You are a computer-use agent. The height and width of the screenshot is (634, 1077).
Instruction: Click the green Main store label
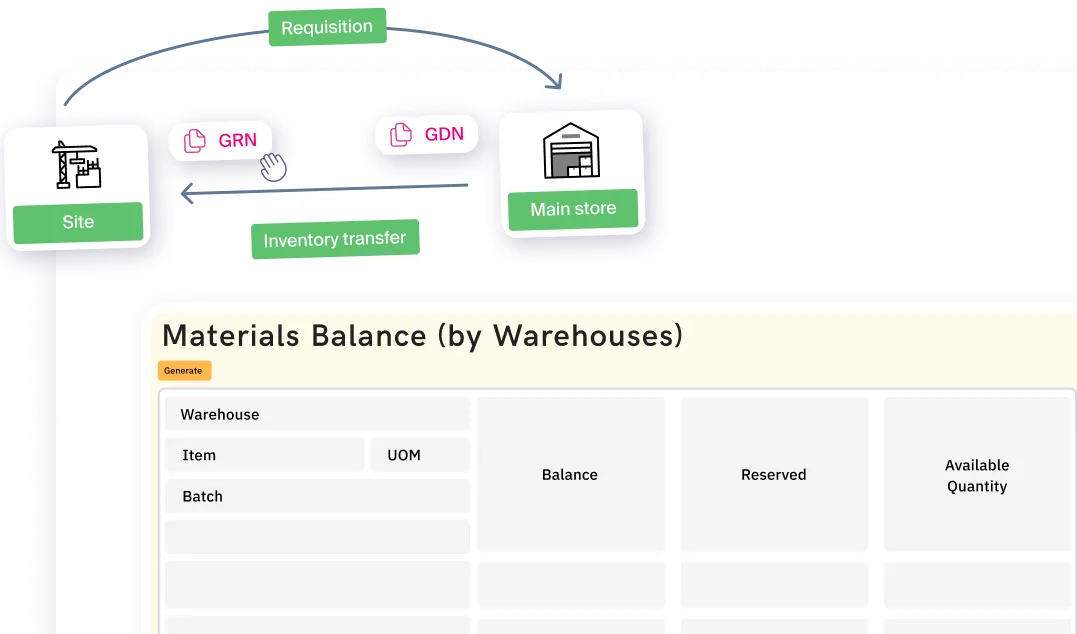point(572,209)
